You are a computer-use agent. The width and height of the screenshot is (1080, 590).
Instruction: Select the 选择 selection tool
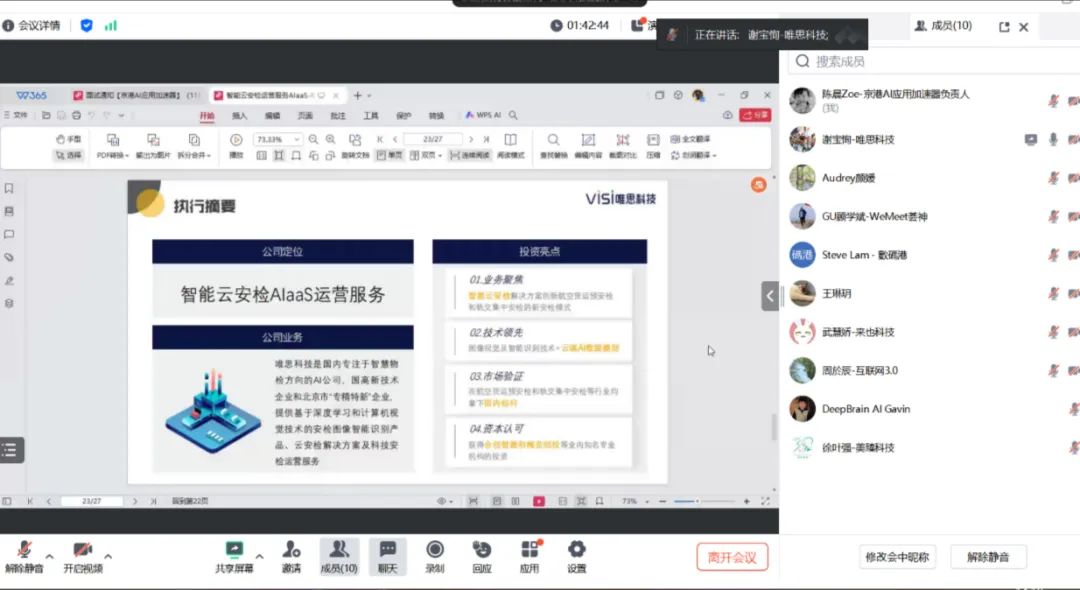click(x=68, y=156)
